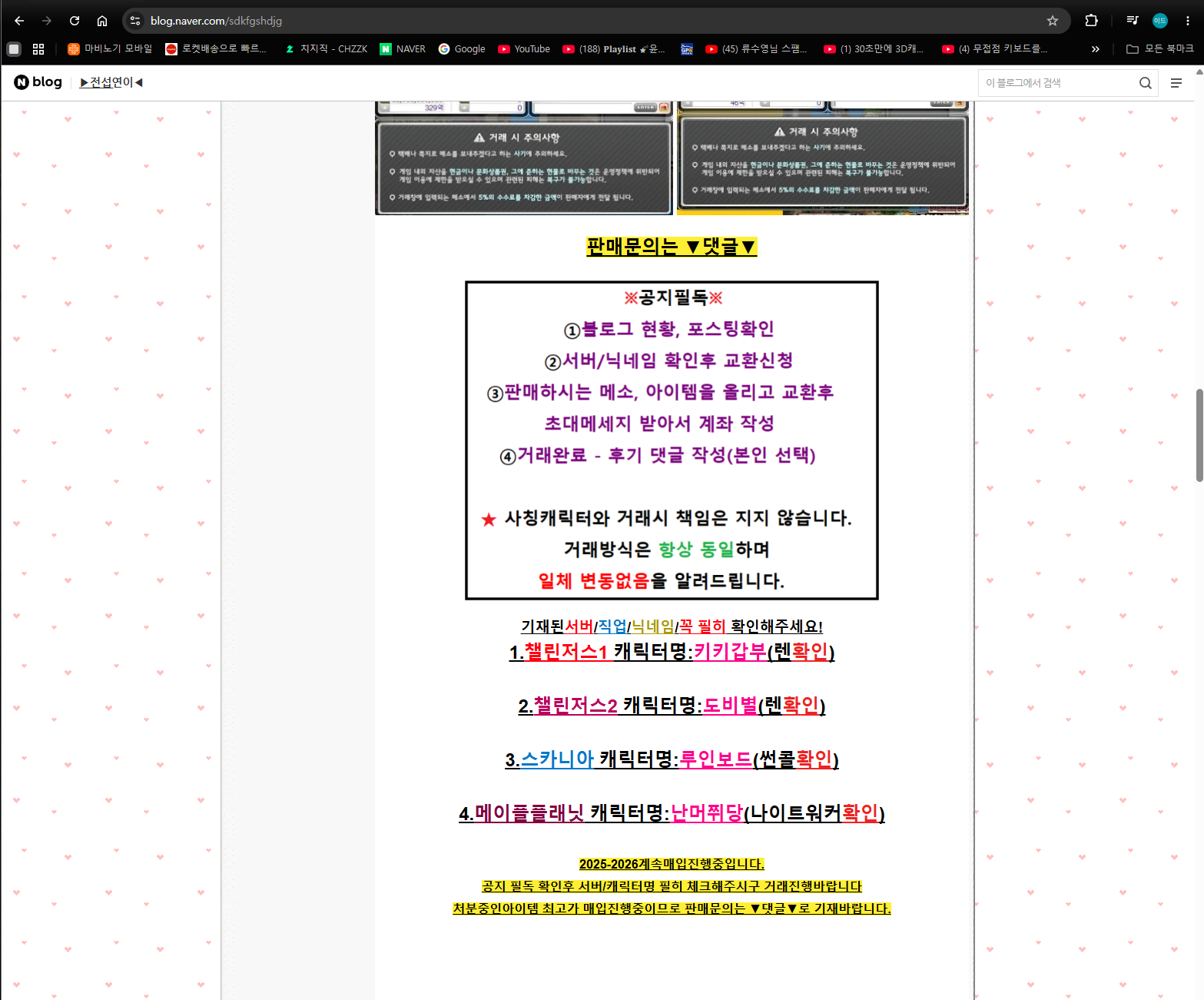Click the address bar URL blog.naver.com/sdkfgshdjg

point(216,21)
